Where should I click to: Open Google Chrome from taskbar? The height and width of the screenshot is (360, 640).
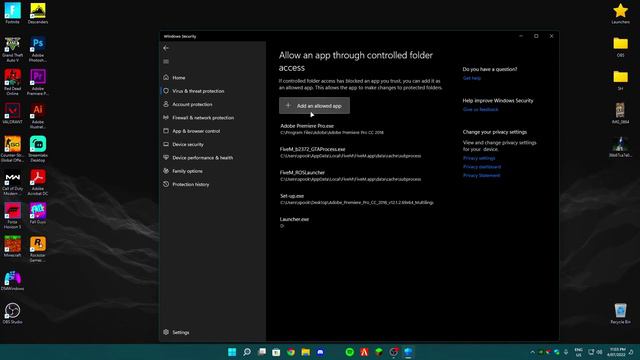click(x=291, y=352)
